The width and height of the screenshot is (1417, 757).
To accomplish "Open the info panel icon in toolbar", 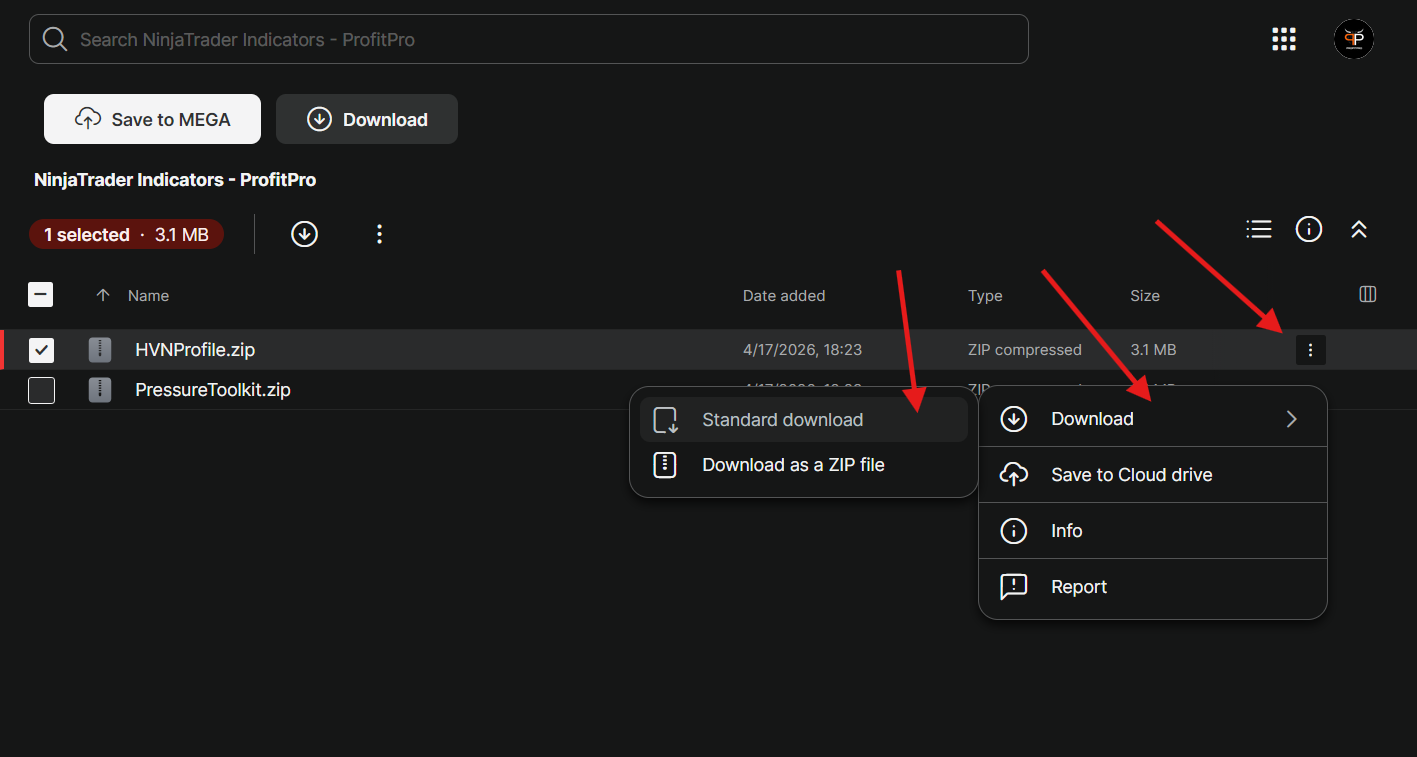I will pos(1309,229).
